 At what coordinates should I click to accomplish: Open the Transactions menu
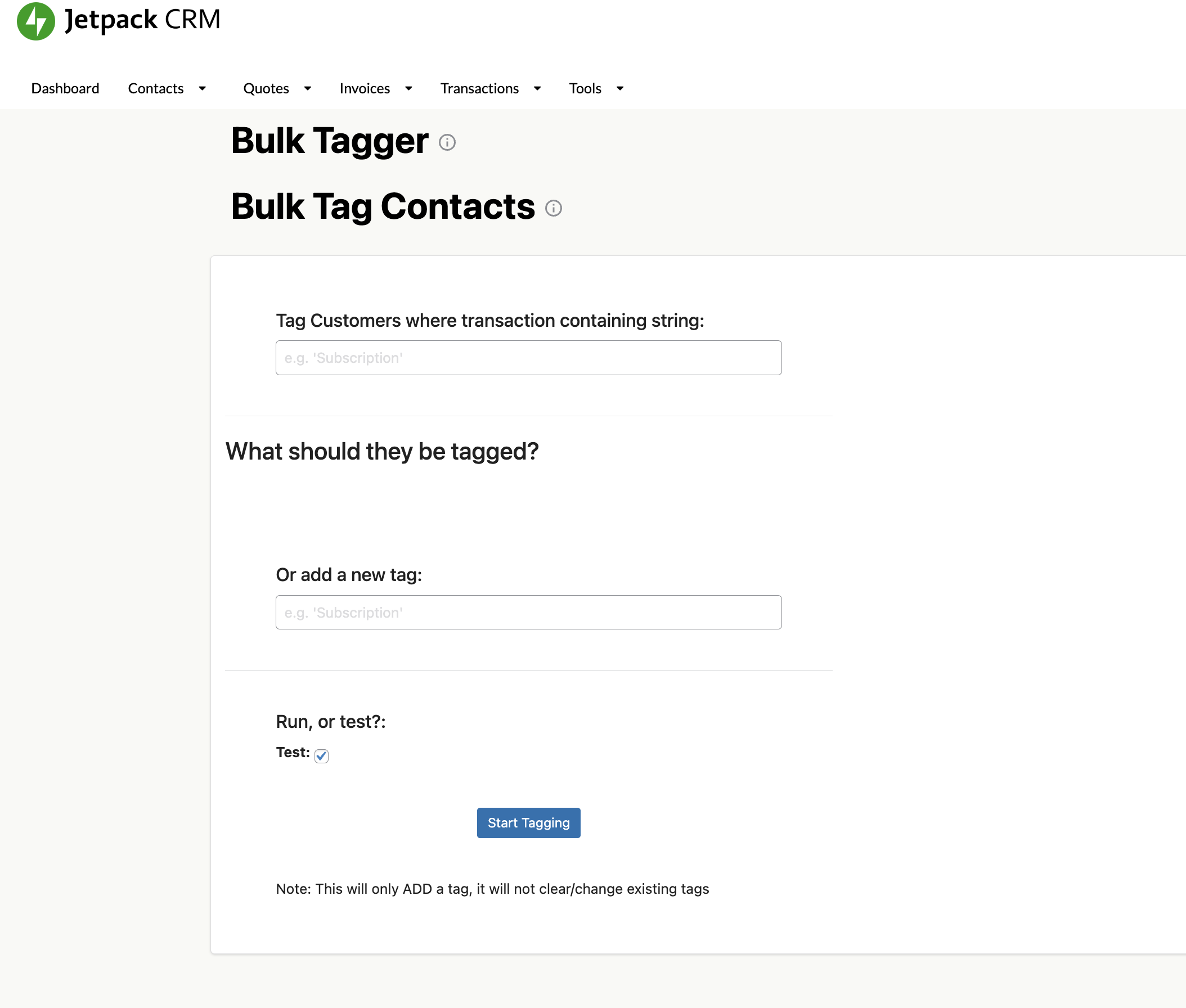coord(479,88)
